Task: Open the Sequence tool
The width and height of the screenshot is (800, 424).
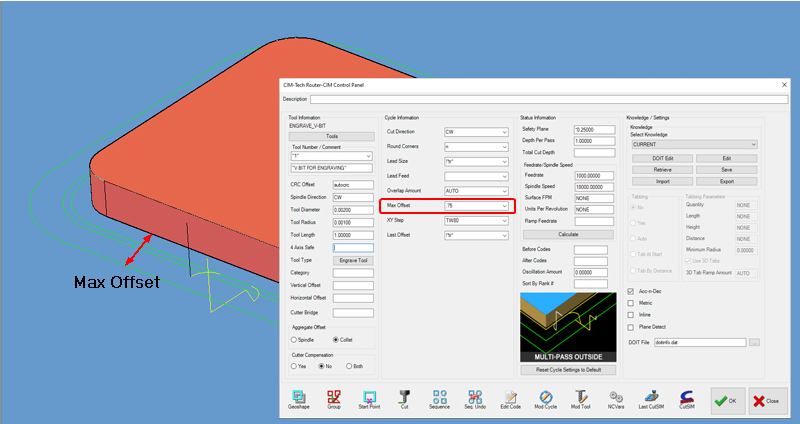Action: (440, 398)
